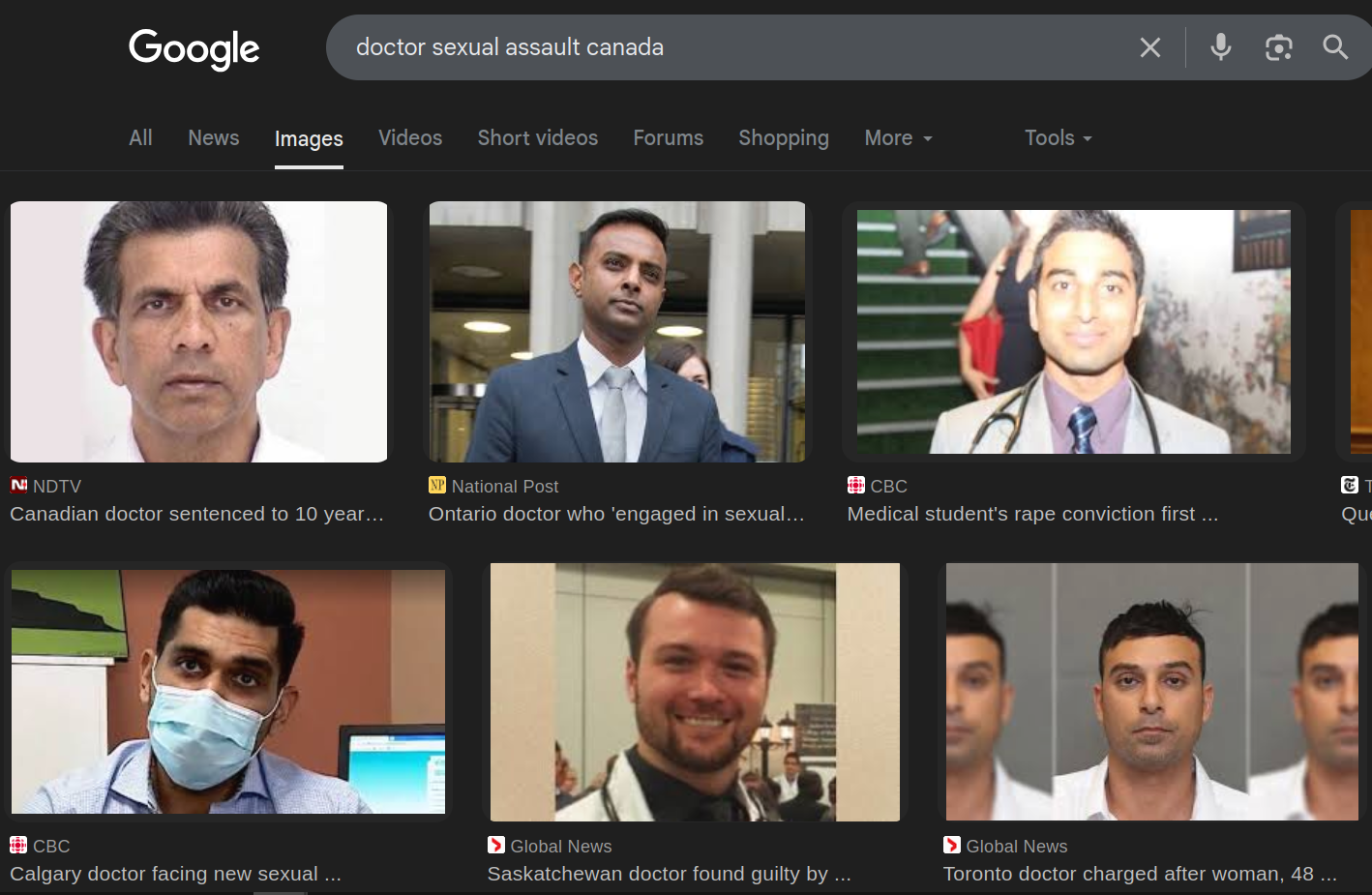Open the CBC medical student result thumbnail
This screenshot has height=895, width=1372.
pos(1074,332)
